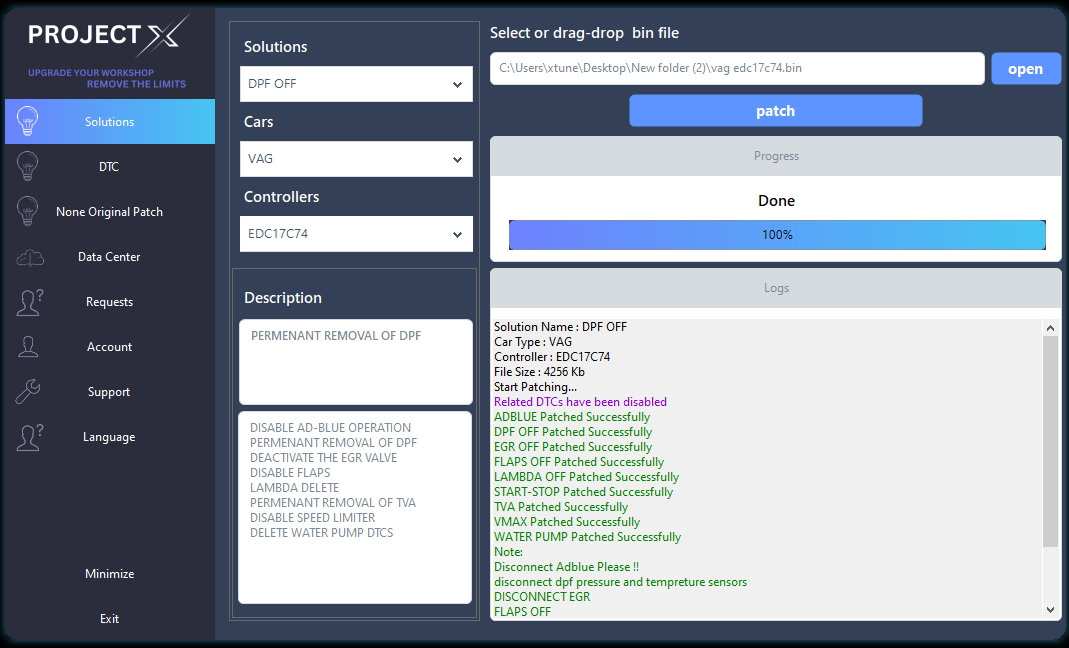This screenshot has height=648, width=1069.
Task: Click 'DISABLE SPEED LIMITER' line
Action: (312, 518)
